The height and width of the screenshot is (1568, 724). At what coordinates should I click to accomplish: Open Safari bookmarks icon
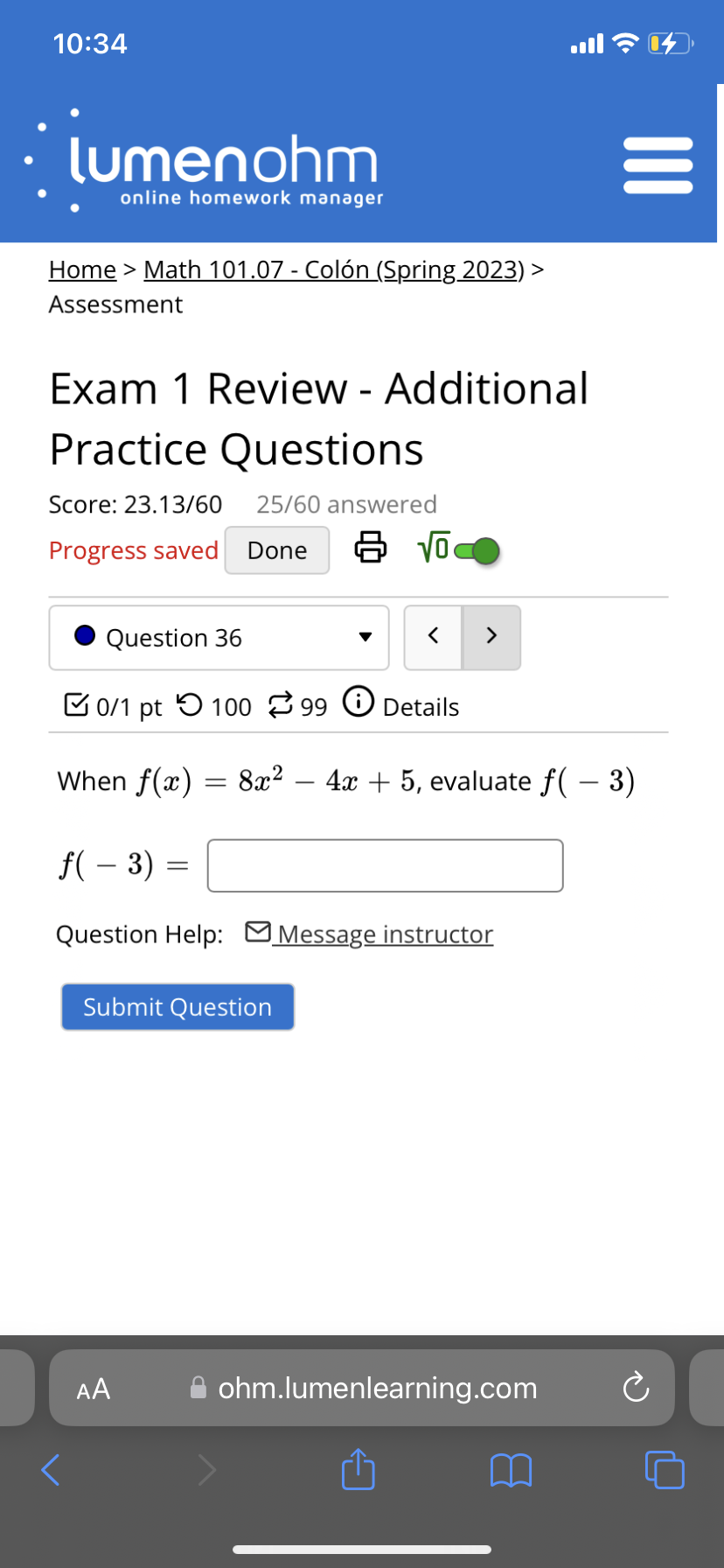[x=511, y=1471]
